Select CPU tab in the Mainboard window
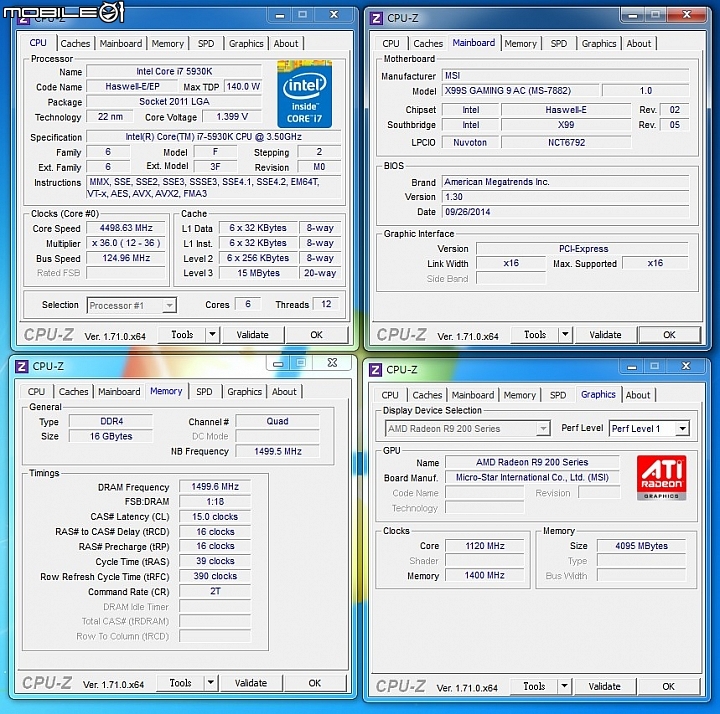Screen dimensions: 720x714 [x=391, y=44]
